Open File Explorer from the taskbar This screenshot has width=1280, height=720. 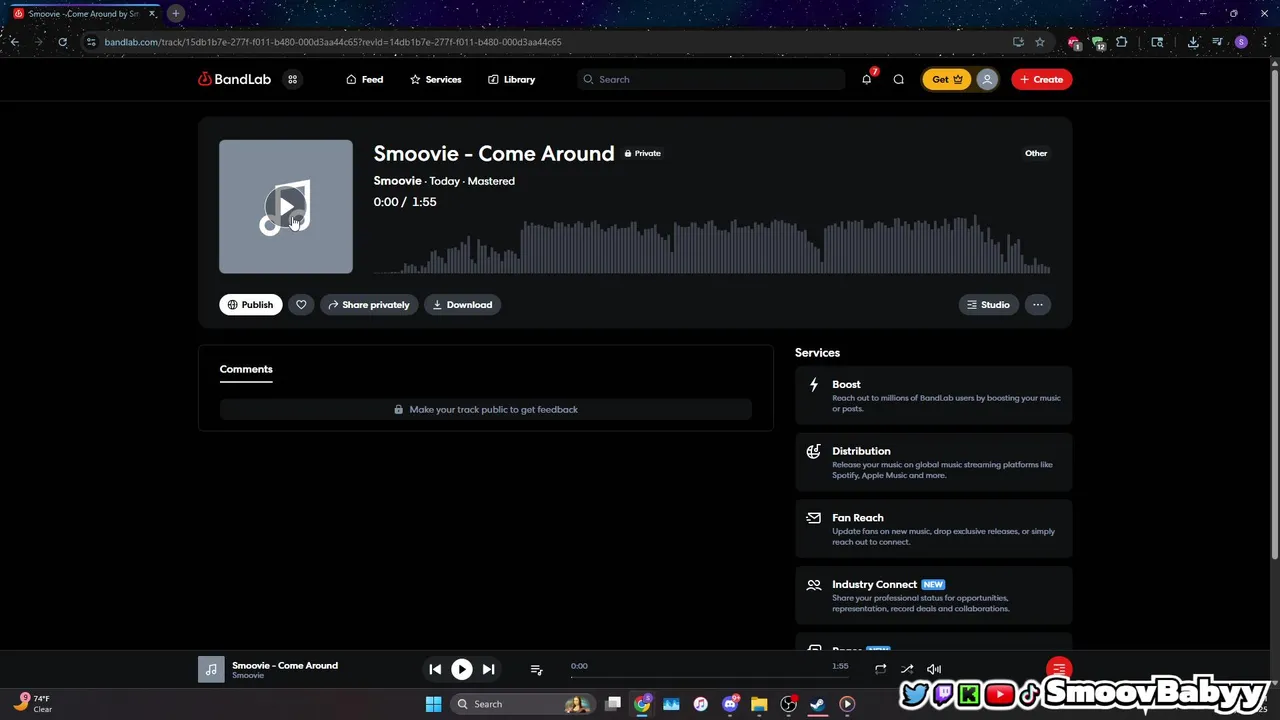pyautogui.click(x=759, y=704)
